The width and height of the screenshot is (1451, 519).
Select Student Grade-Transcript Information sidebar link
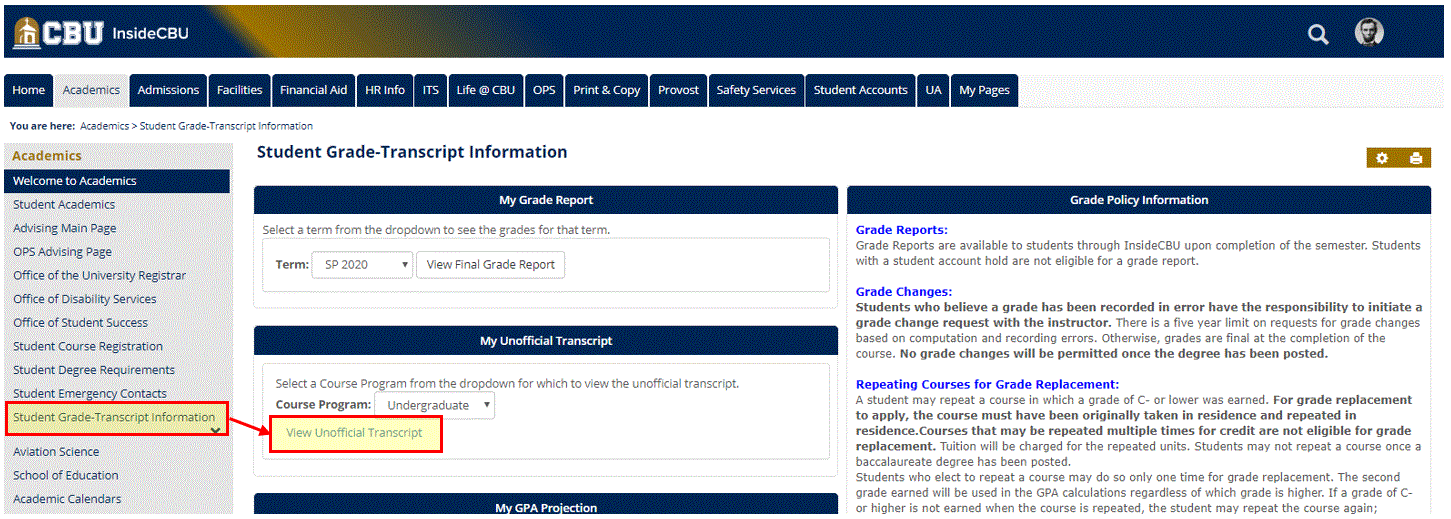click(114, 417)
